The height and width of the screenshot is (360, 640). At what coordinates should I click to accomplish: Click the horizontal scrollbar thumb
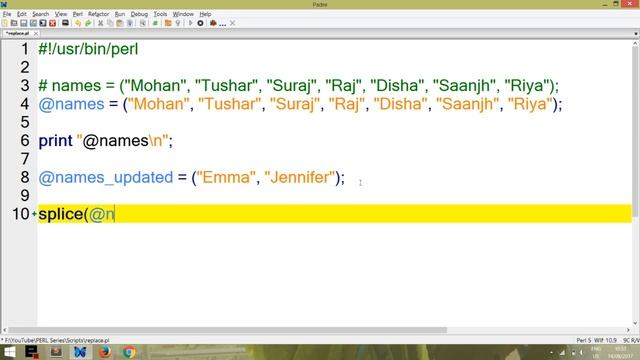click(227, 330)
